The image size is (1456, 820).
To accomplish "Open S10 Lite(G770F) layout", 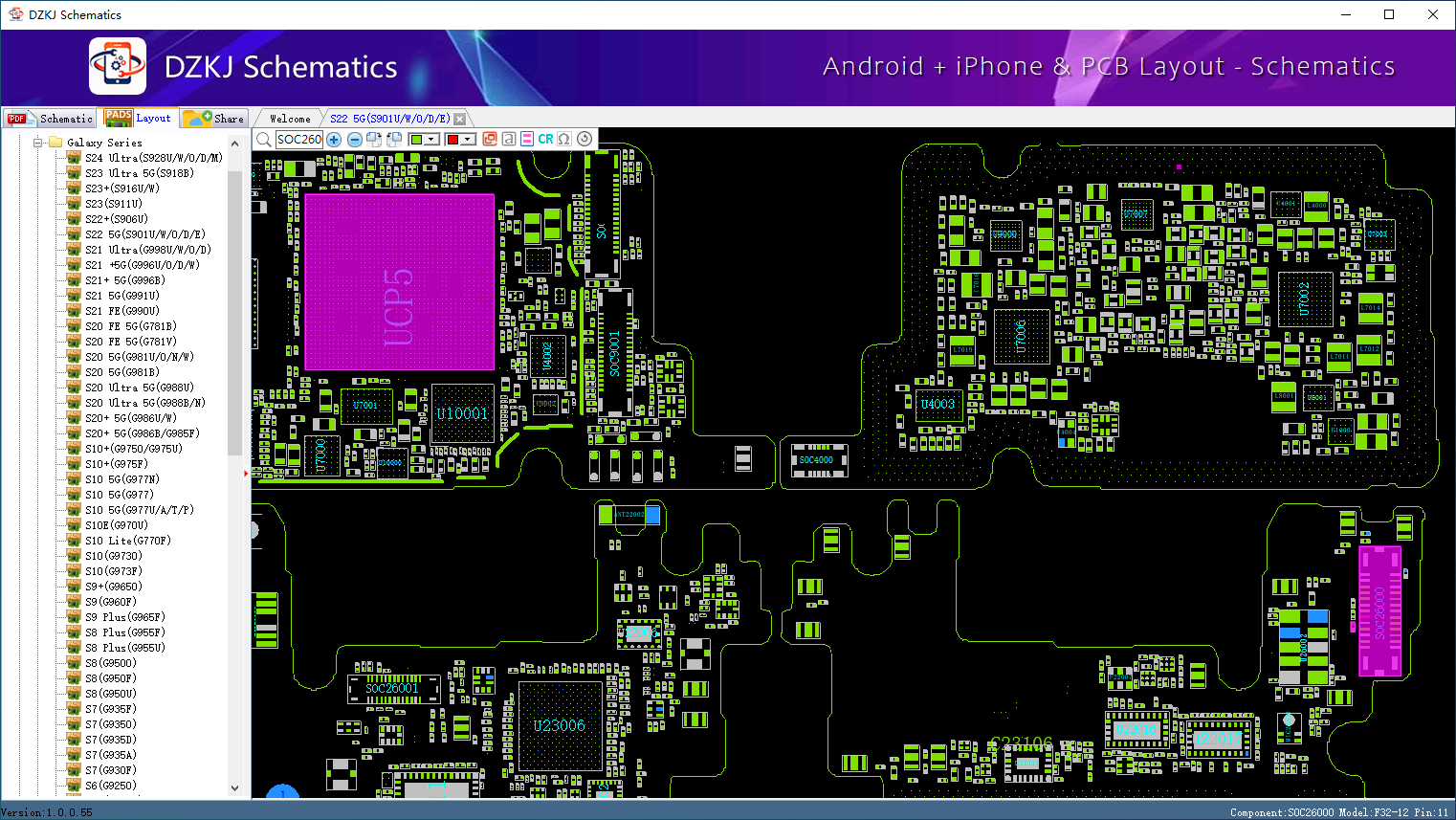I will pos(128,541).
